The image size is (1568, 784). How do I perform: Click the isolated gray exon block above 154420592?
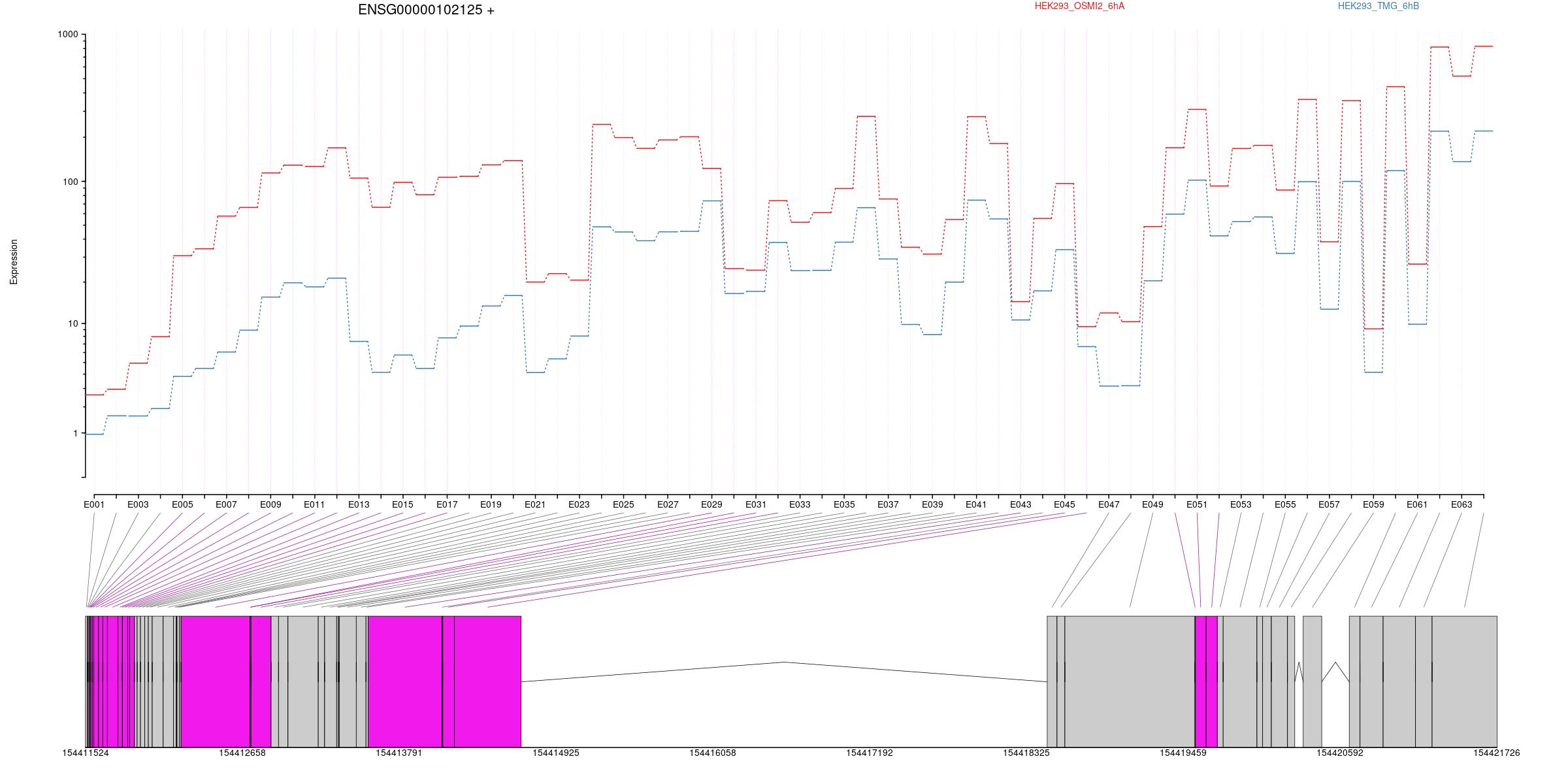(1312, 681)
